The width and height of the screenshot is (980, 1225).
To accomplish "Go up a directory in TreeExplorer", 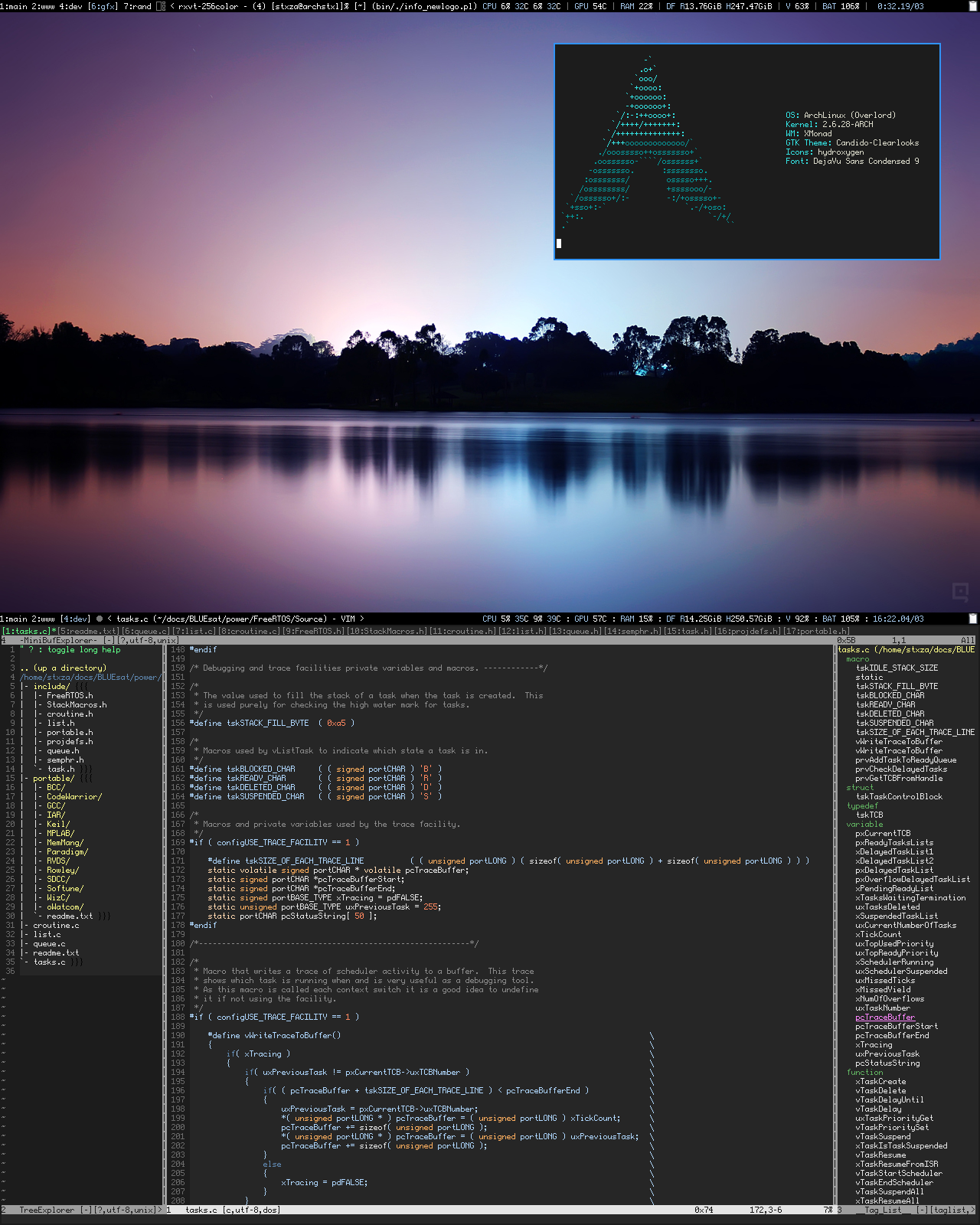I will coord(64,668).
